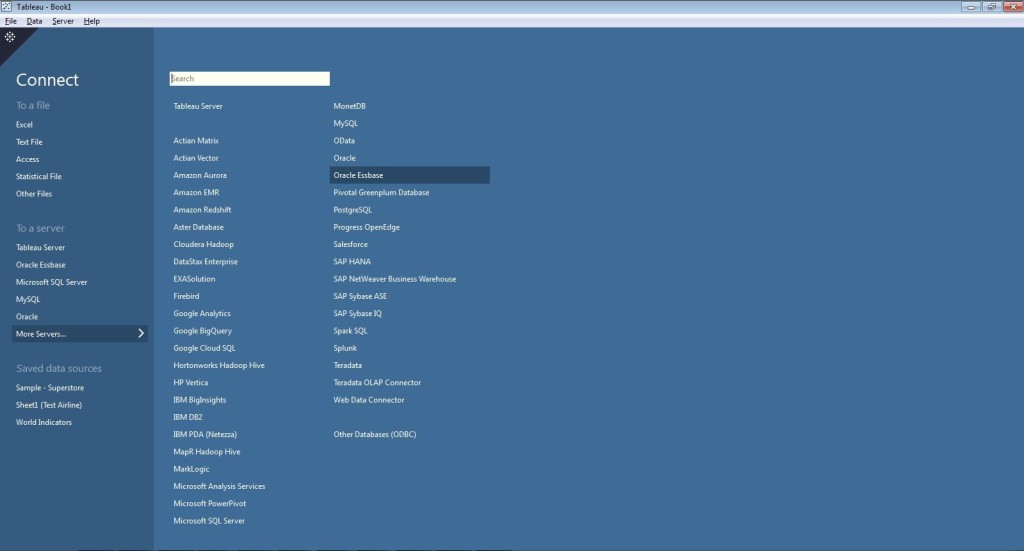The width and height of the screenshot is (1024, 551).
Task: Select Microsoft PowerPivot connector
Action: (210, 503)
